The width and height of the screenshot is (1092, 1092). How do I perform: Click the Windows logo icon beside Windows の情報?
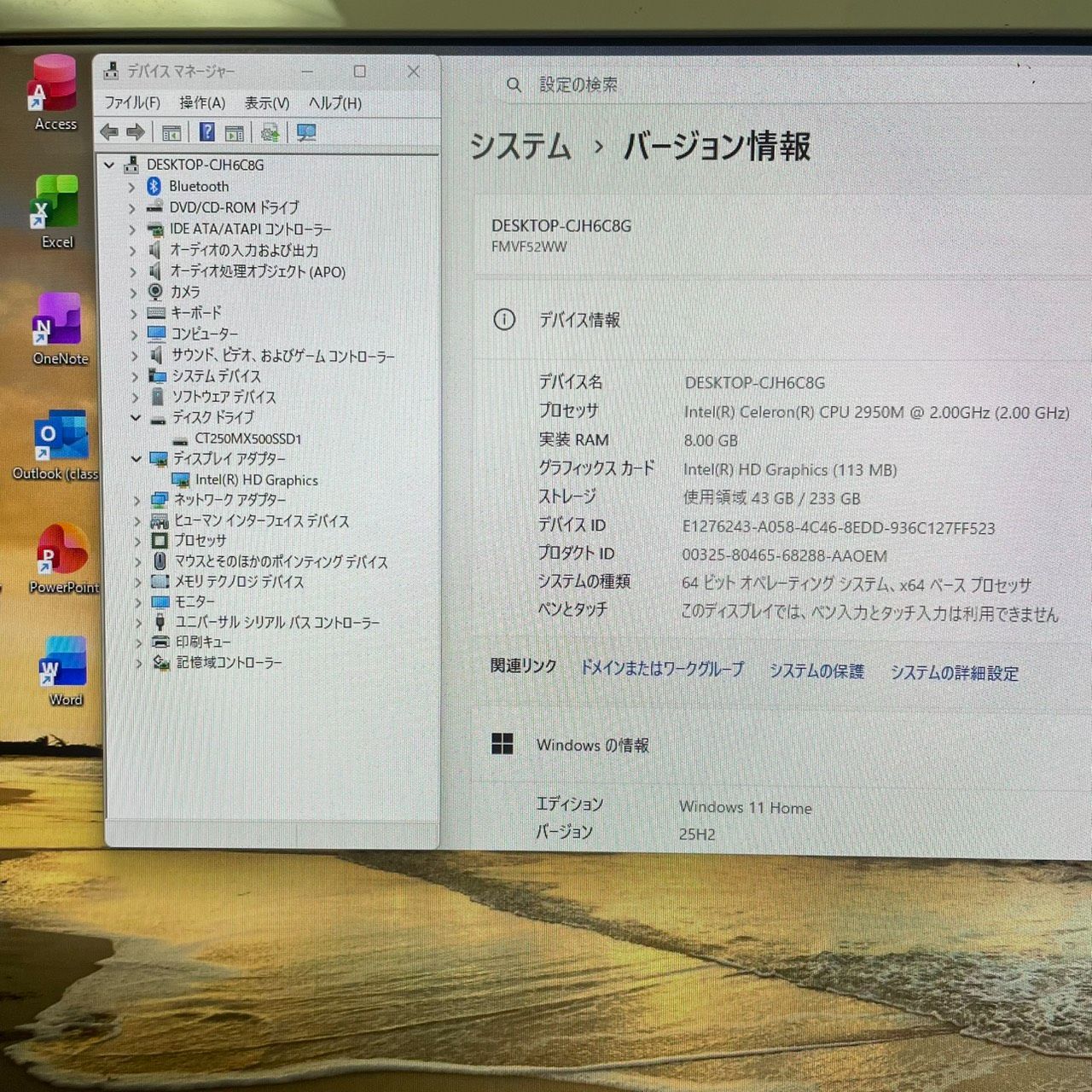pos(502,744)
